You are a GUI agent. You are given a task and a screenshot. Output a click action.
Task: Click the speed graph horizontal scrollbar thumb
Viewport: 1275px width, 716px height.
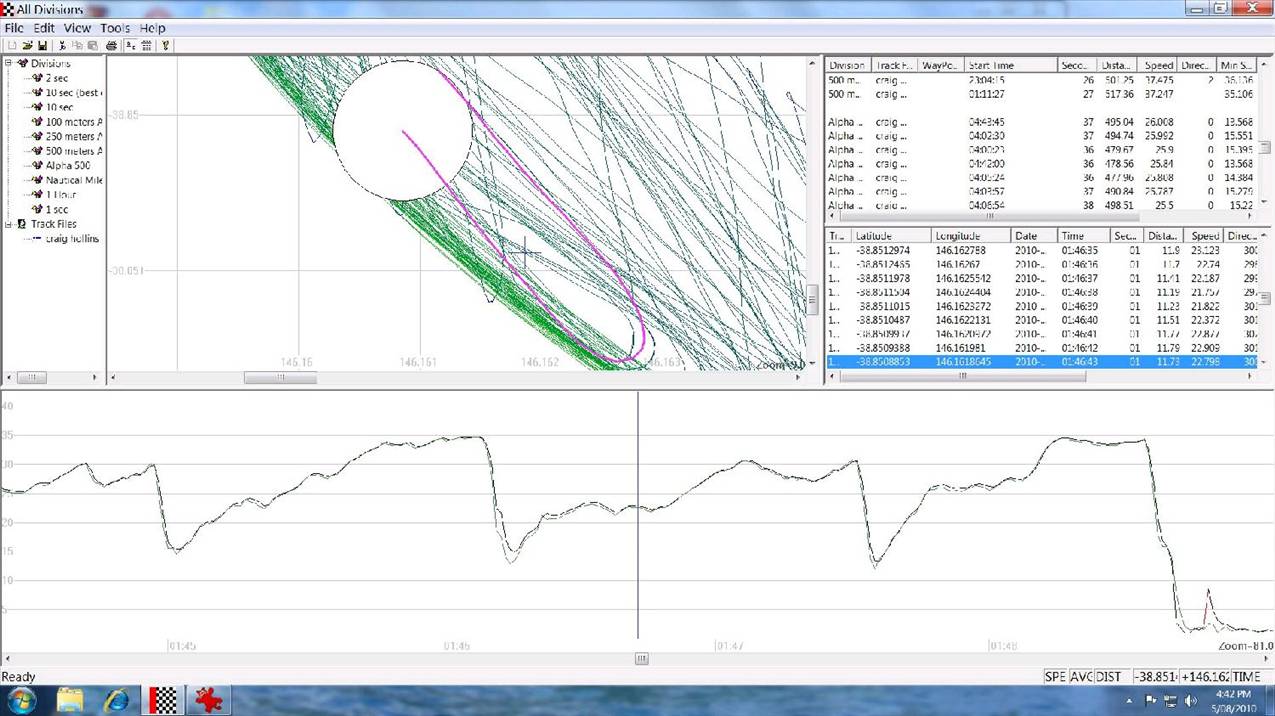point(642,658)
